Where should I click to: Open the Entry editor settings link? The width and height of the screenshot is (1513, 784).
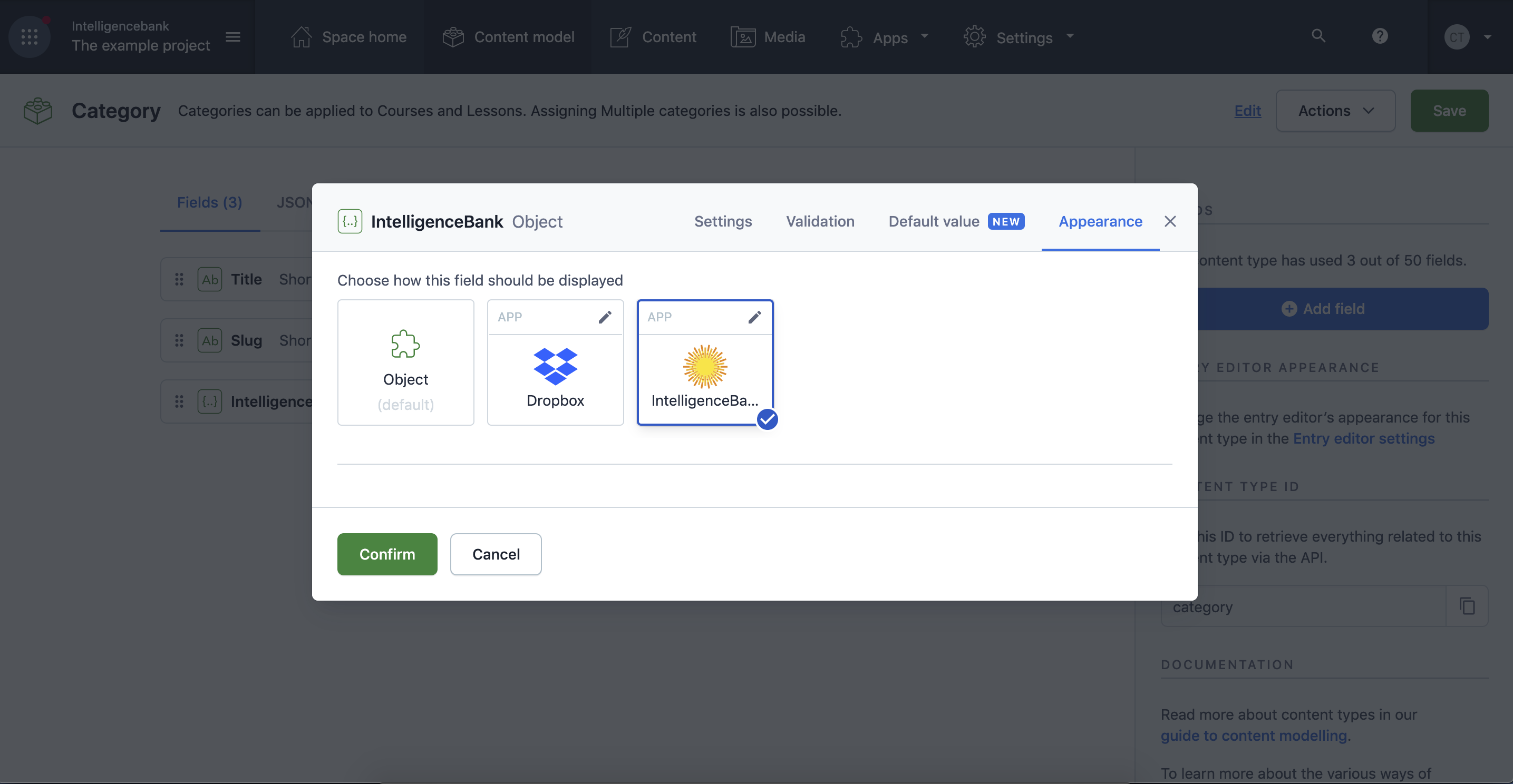[x=1363, y=438]
